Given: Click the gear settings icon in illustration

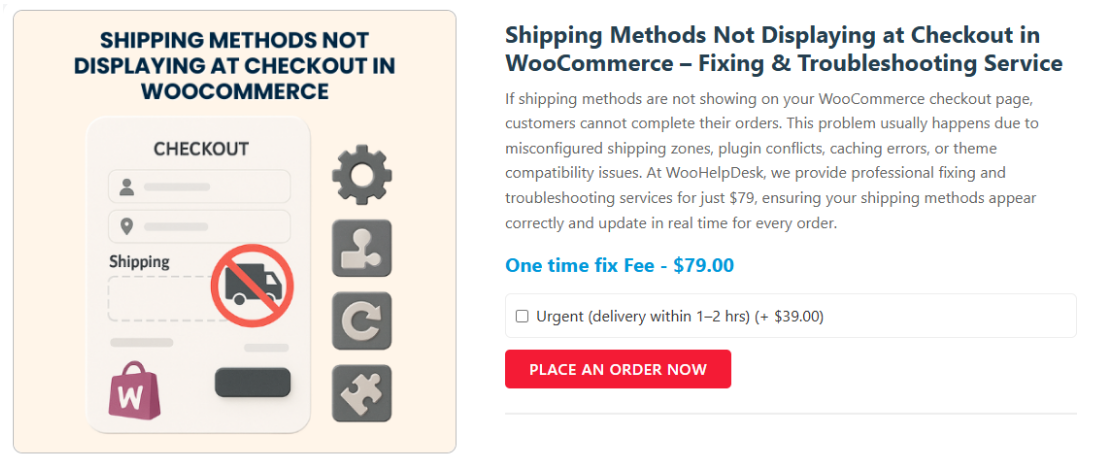Looking at the screenshot, I should tap(361, 175).
